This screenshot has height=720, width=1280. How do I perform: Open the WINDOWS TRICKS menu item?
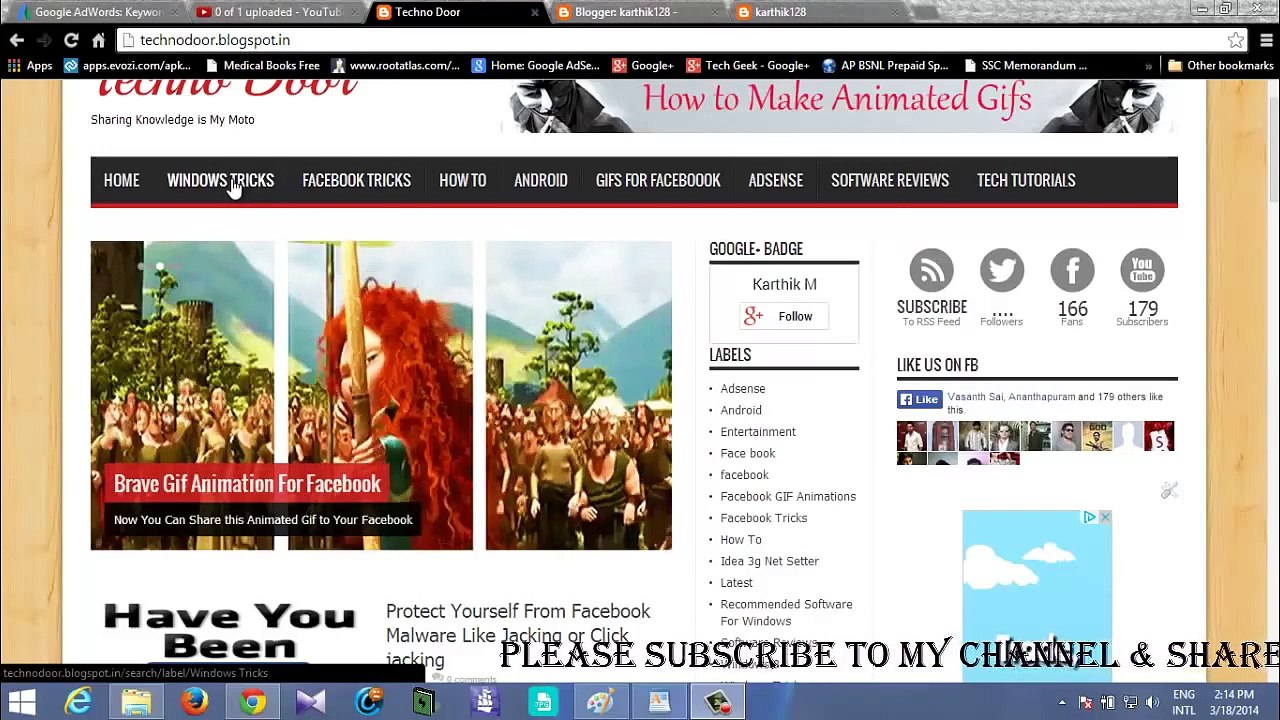click(220, 181)
